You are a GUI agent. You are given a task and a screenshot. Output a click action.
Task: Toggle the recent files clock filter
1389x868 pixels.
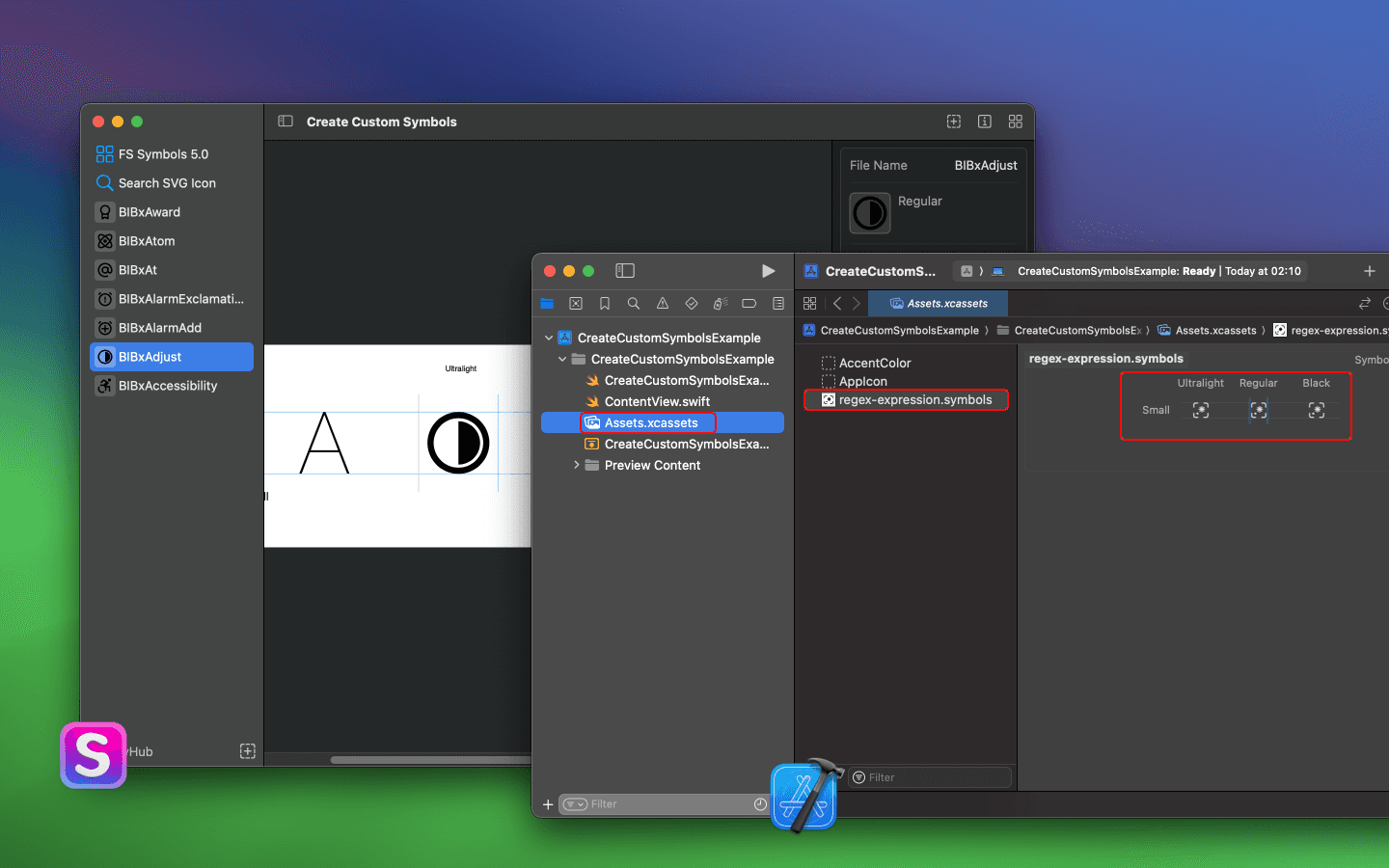(x=761, y=803)
